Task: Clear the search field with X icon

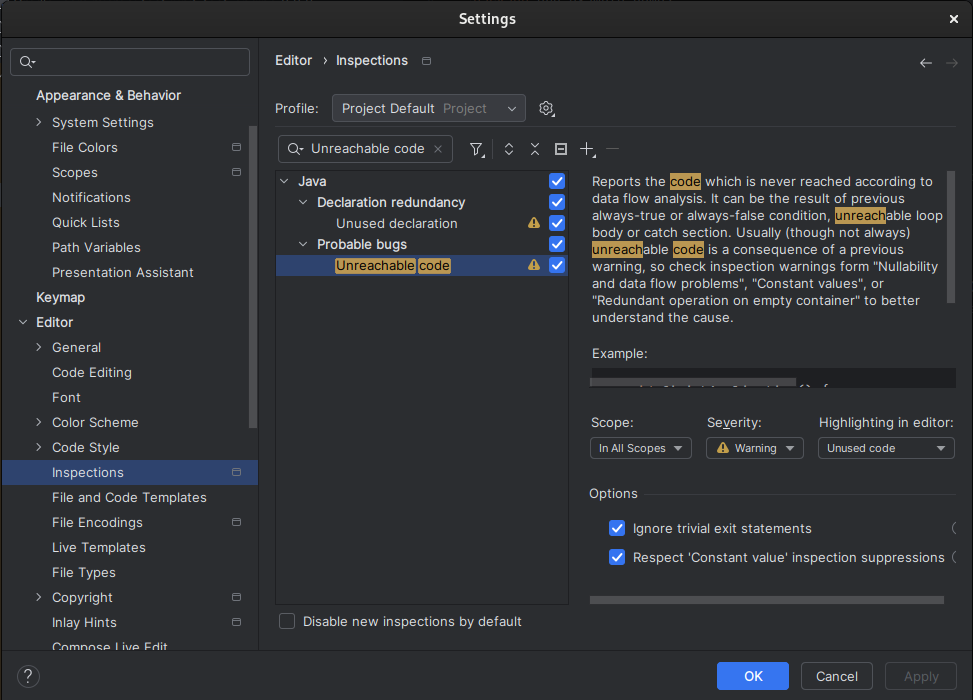Action: pyautogui.click(x=438, y=149)
